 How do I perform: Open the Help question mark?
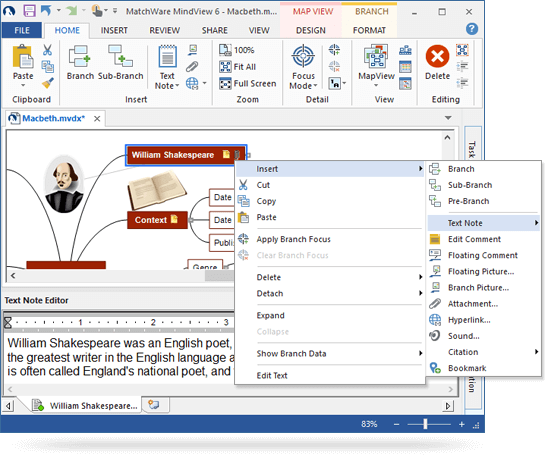pyautogui.click(x=472, y=29)
